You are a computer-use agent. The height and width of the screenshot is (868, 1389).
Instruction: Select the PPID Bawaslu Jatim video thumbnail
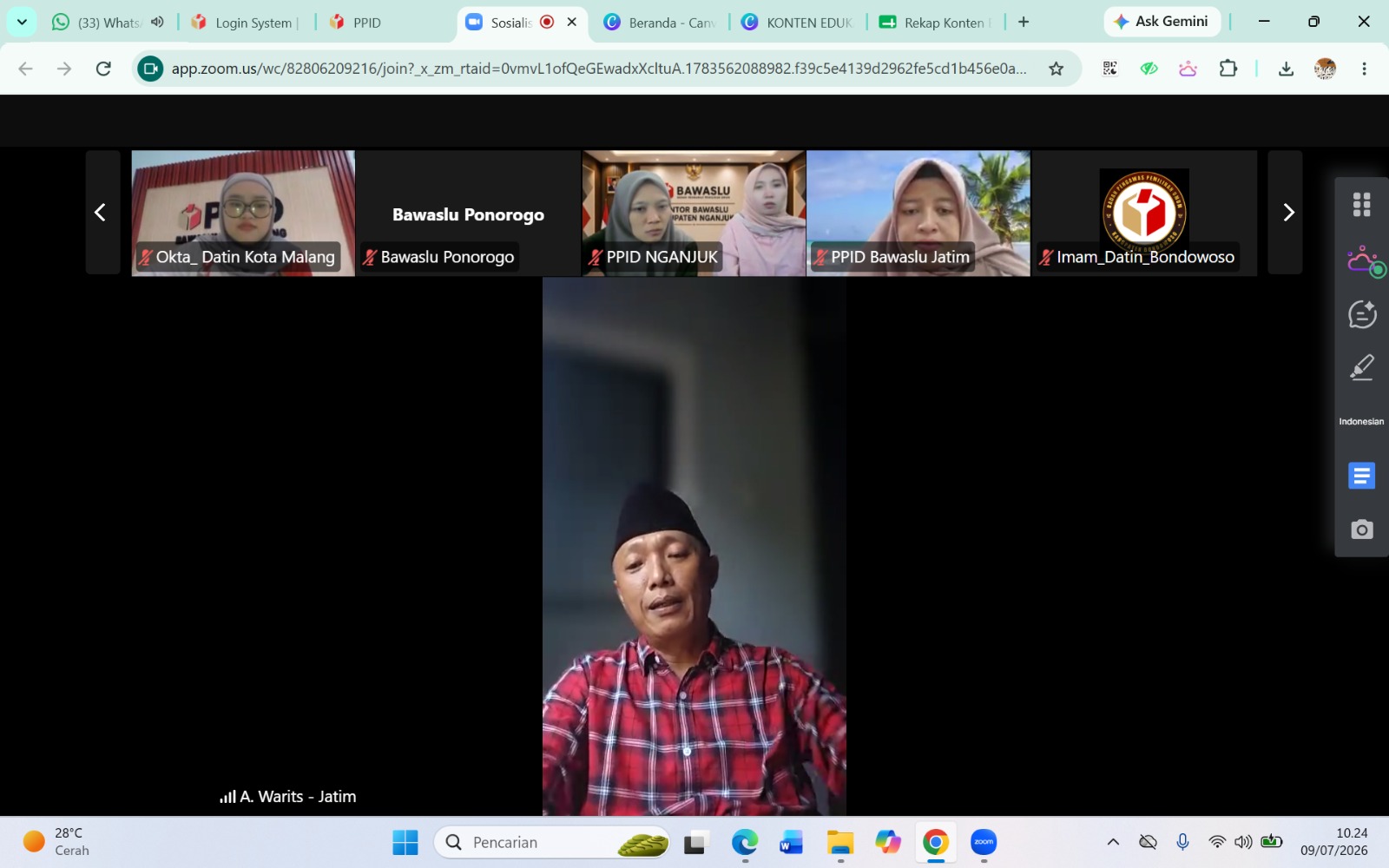point(918,214)
